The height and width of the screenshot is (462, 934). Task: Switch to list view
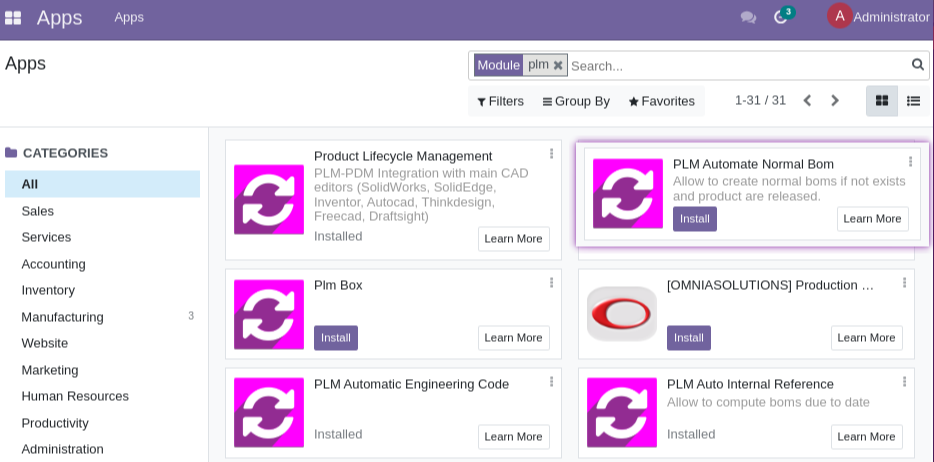(913, 101)
